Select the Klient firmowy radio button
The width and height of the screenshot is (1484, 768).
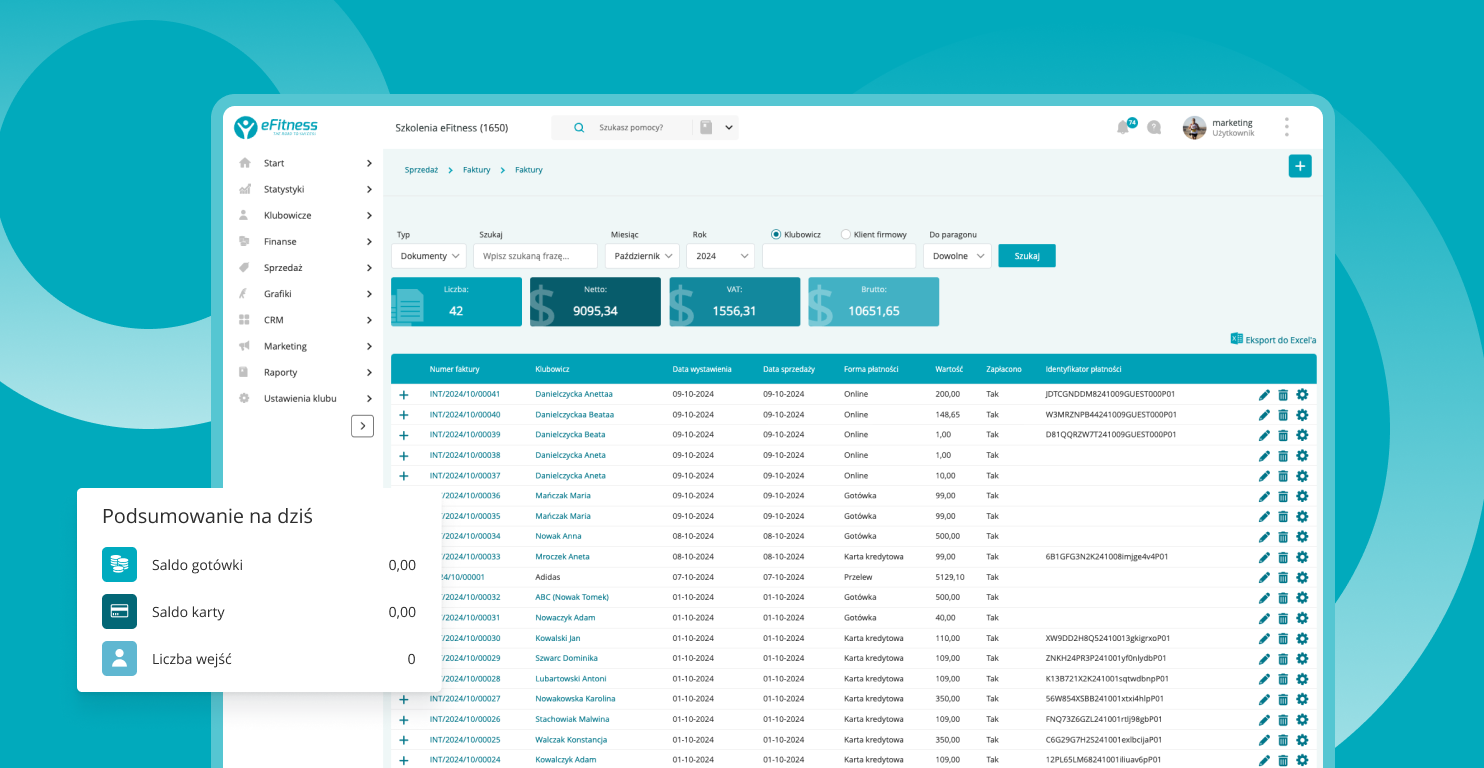click(x=846, y=235)
